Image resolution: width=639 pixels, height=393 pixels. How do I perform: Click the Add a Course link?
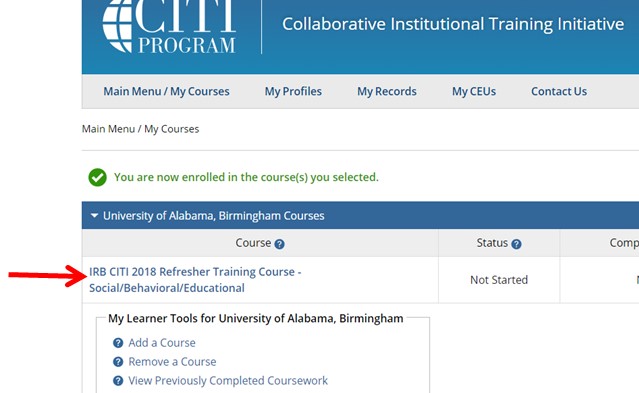[x=162, y=343]
